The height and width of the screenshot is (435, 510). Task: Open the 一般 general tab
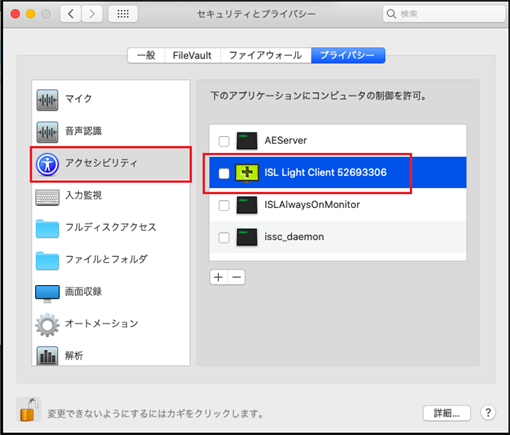[146, 55]
